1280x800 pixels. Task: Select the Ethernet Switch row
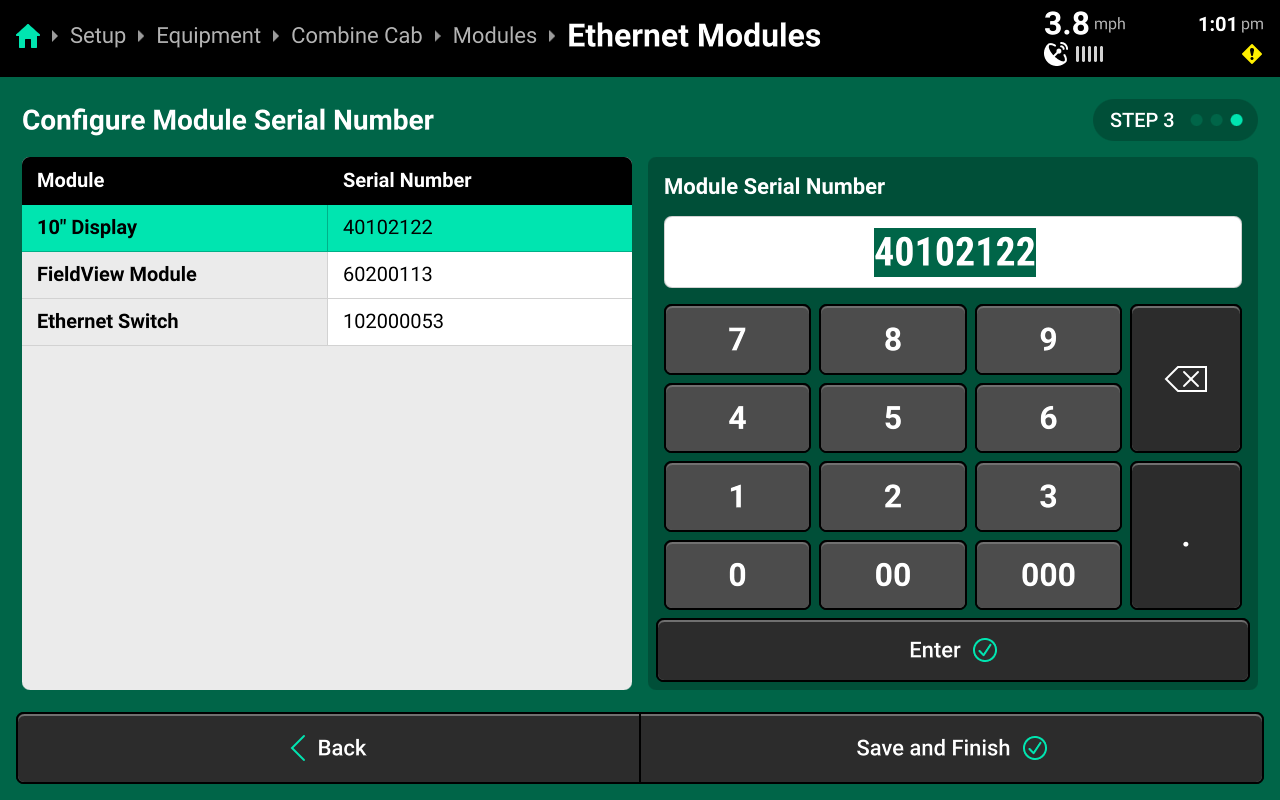click(327, 322)
